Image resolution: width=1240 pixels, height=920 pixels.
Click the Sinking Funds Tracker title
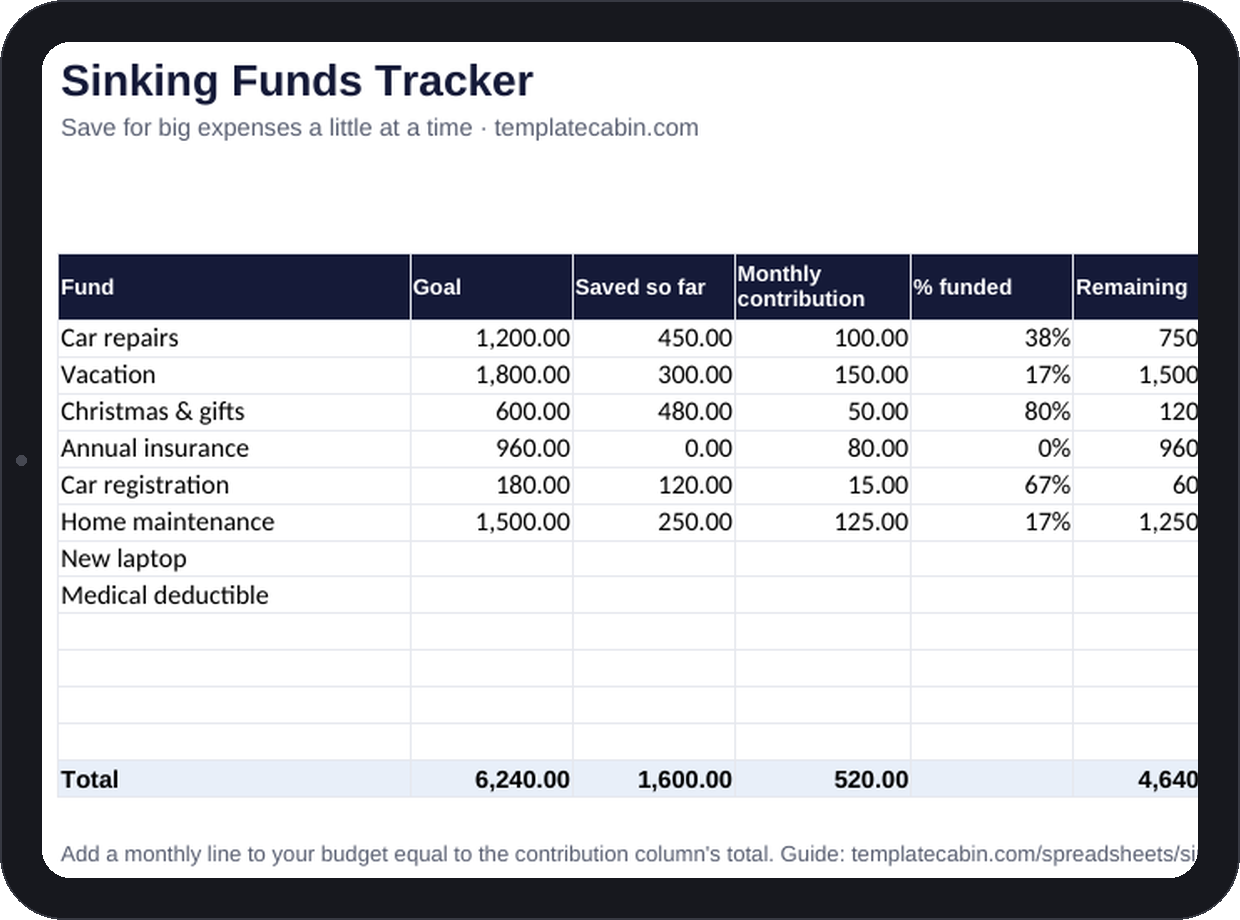point(297,81)
